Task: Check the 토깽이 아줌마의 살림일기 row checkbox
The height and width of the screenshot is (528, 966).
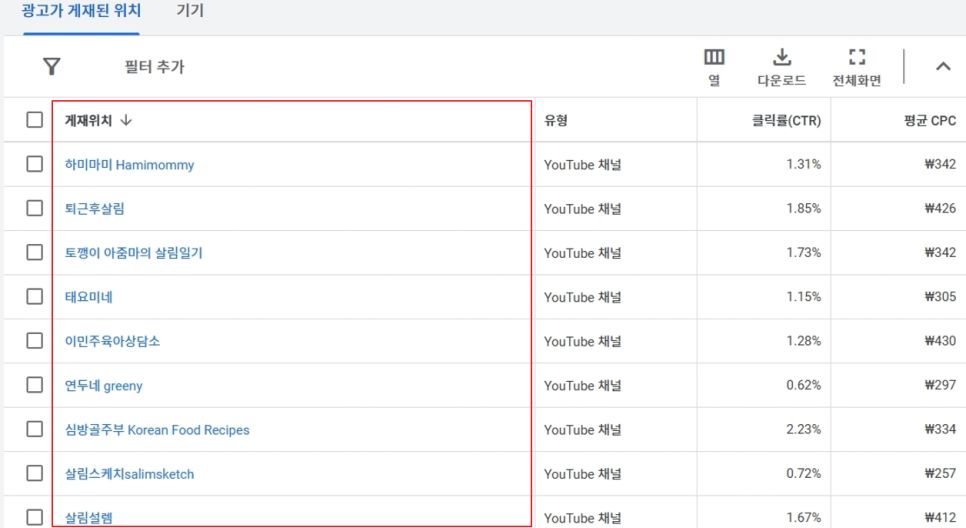Action: (34, 253)
